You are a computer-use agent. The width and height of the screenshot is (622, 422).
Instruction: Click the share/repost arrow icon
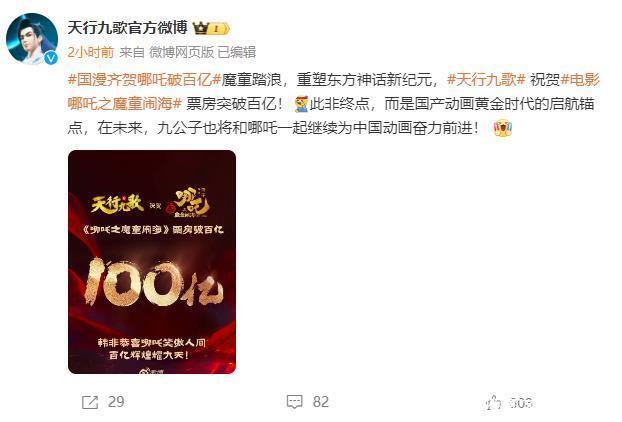(x=90, y=402)
